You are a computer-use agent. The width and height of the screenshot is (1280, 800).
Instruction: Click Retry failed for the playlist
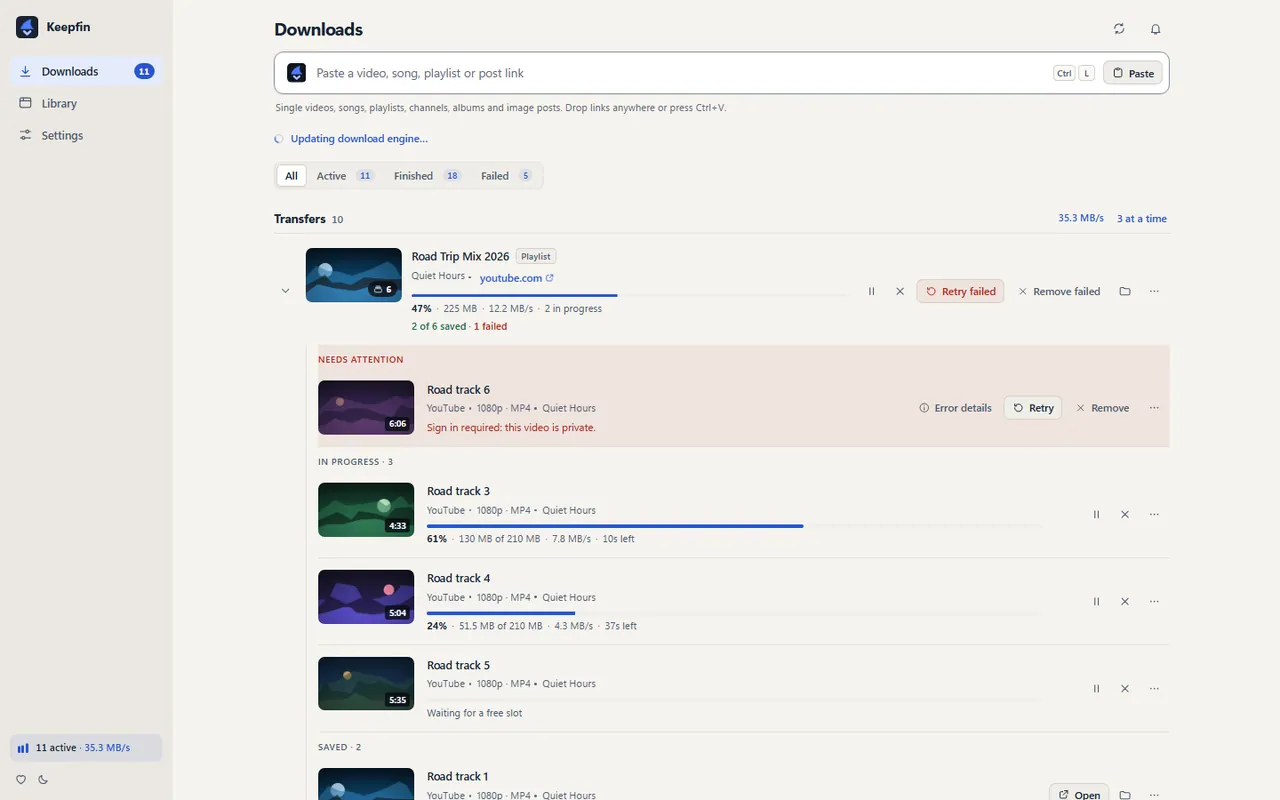coord(960,291)
